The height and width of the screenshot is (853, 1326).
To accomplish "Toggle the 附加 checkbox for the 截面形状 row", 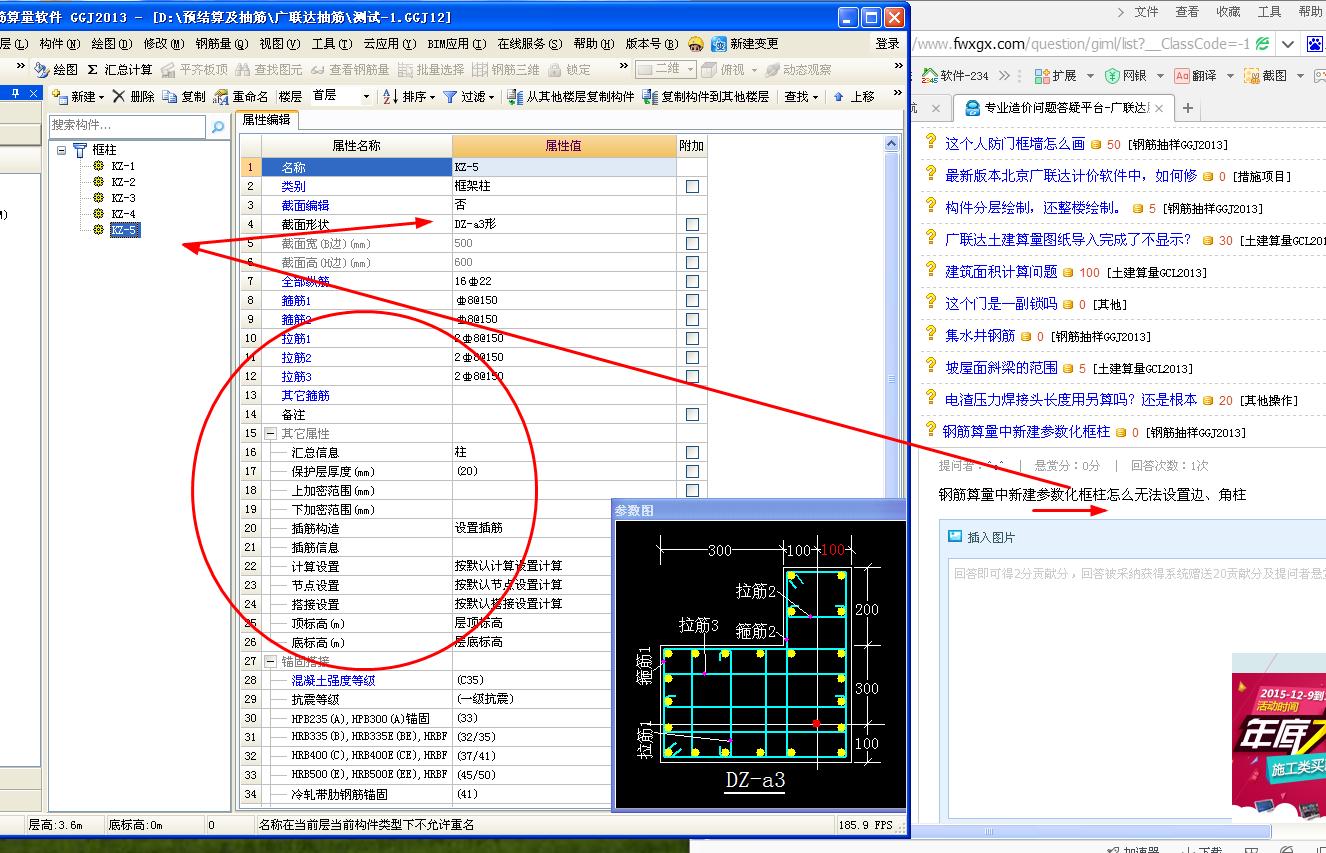I will [x=692, y=225].
